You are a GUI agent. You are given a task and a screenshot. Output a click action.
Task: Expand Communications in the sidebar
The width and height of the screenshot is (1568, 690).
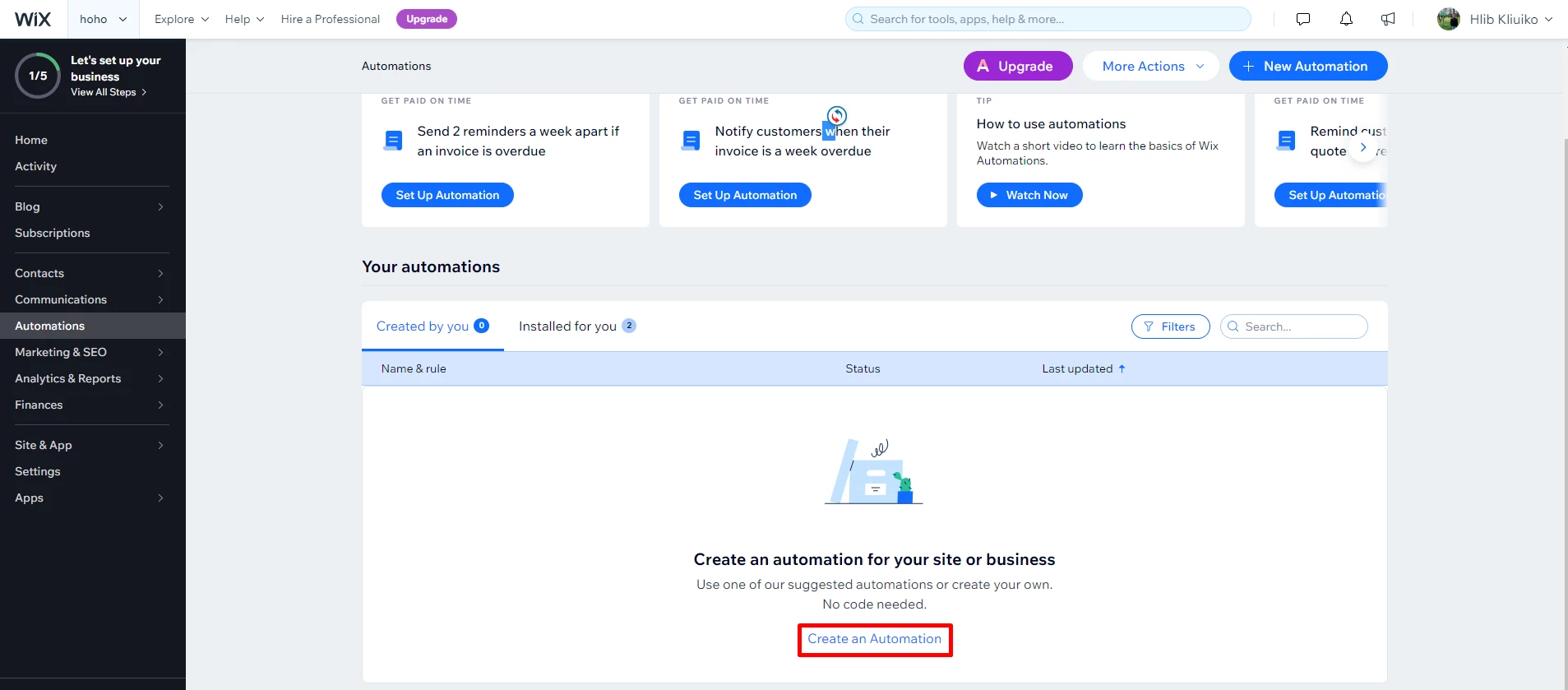tap(93, 299)
